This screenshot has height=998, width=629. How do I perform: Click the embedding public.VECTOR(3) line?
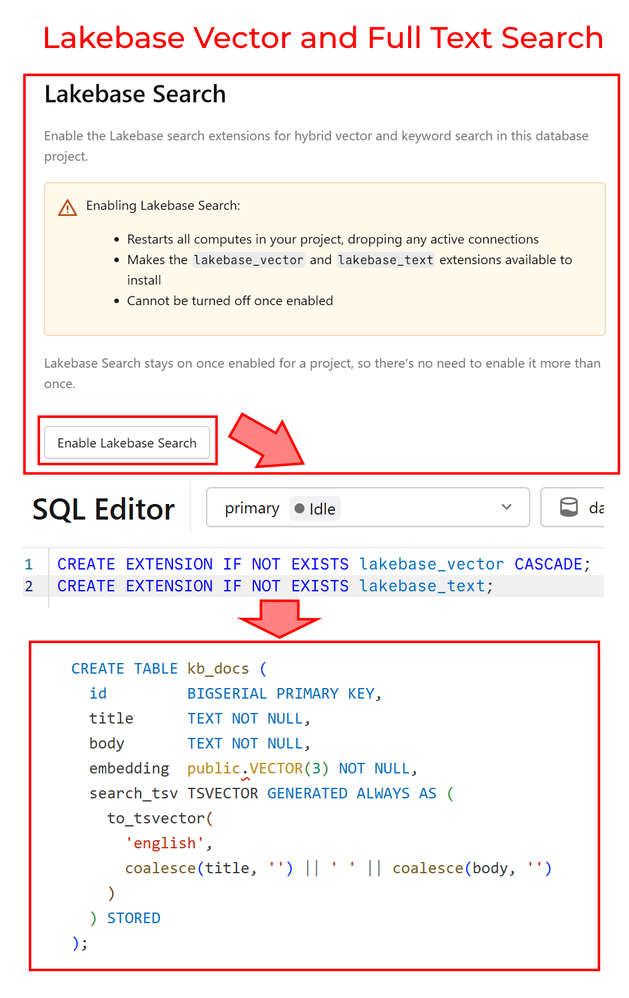(x=253, y=768)
